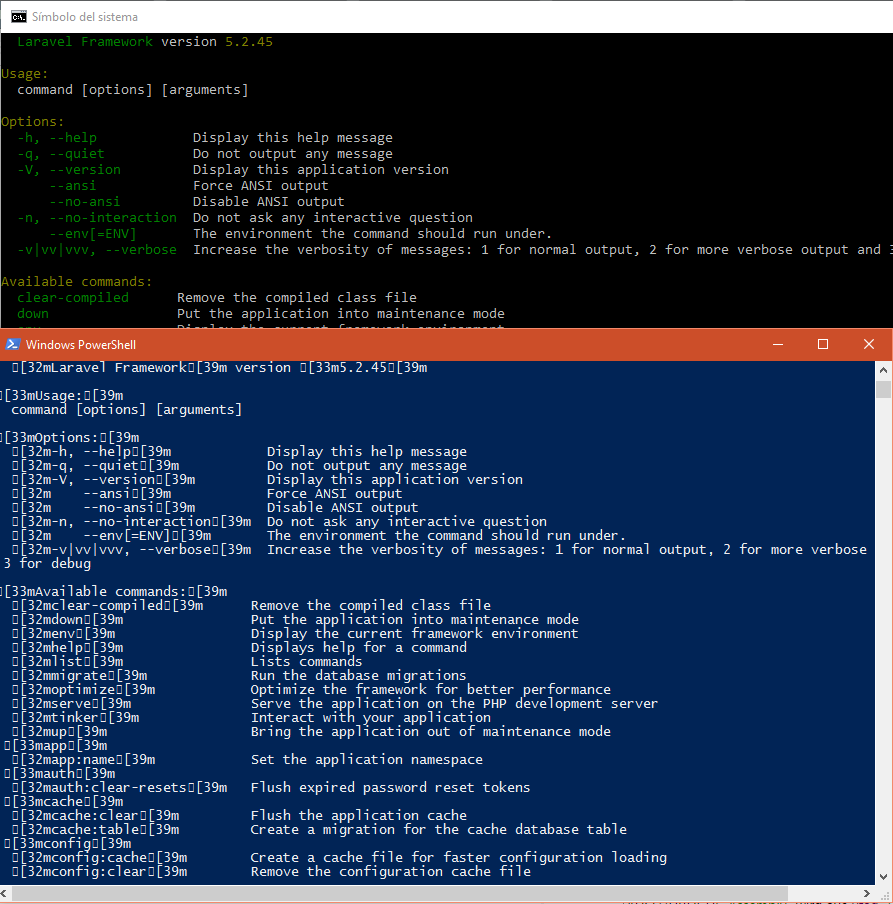
Task: Click the PowerShell vertical scrollbar thumb
Action: [x=883, y=389]
